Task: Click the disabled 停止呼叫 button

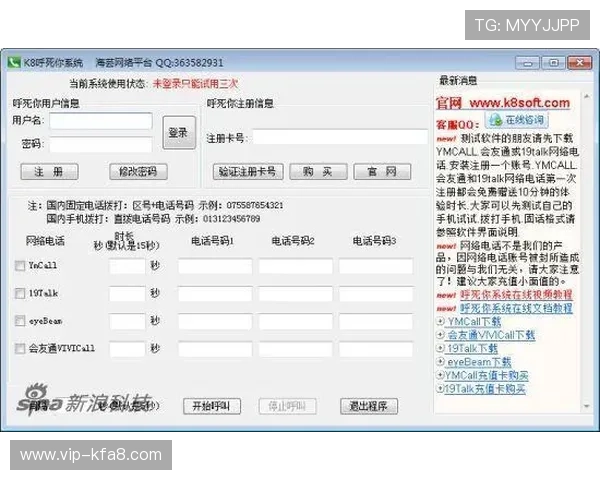Action: (287, 406)
